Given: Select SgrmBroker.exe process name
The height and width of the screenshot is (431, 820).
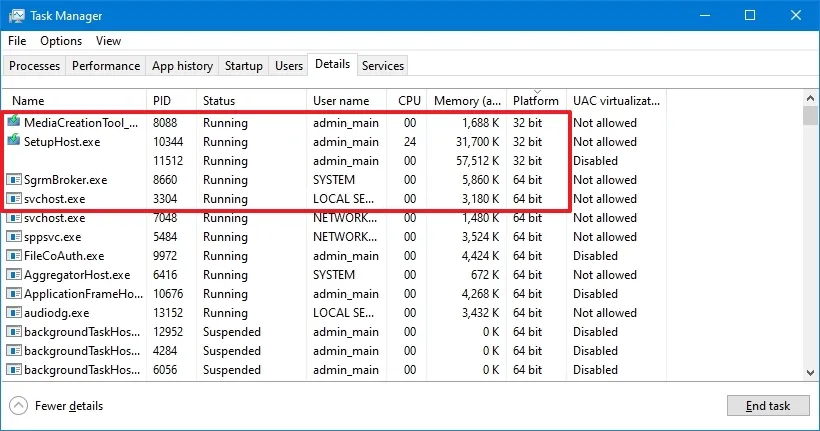Looking at the screenshot, I should pyautogui.click(x=65, y=180).
